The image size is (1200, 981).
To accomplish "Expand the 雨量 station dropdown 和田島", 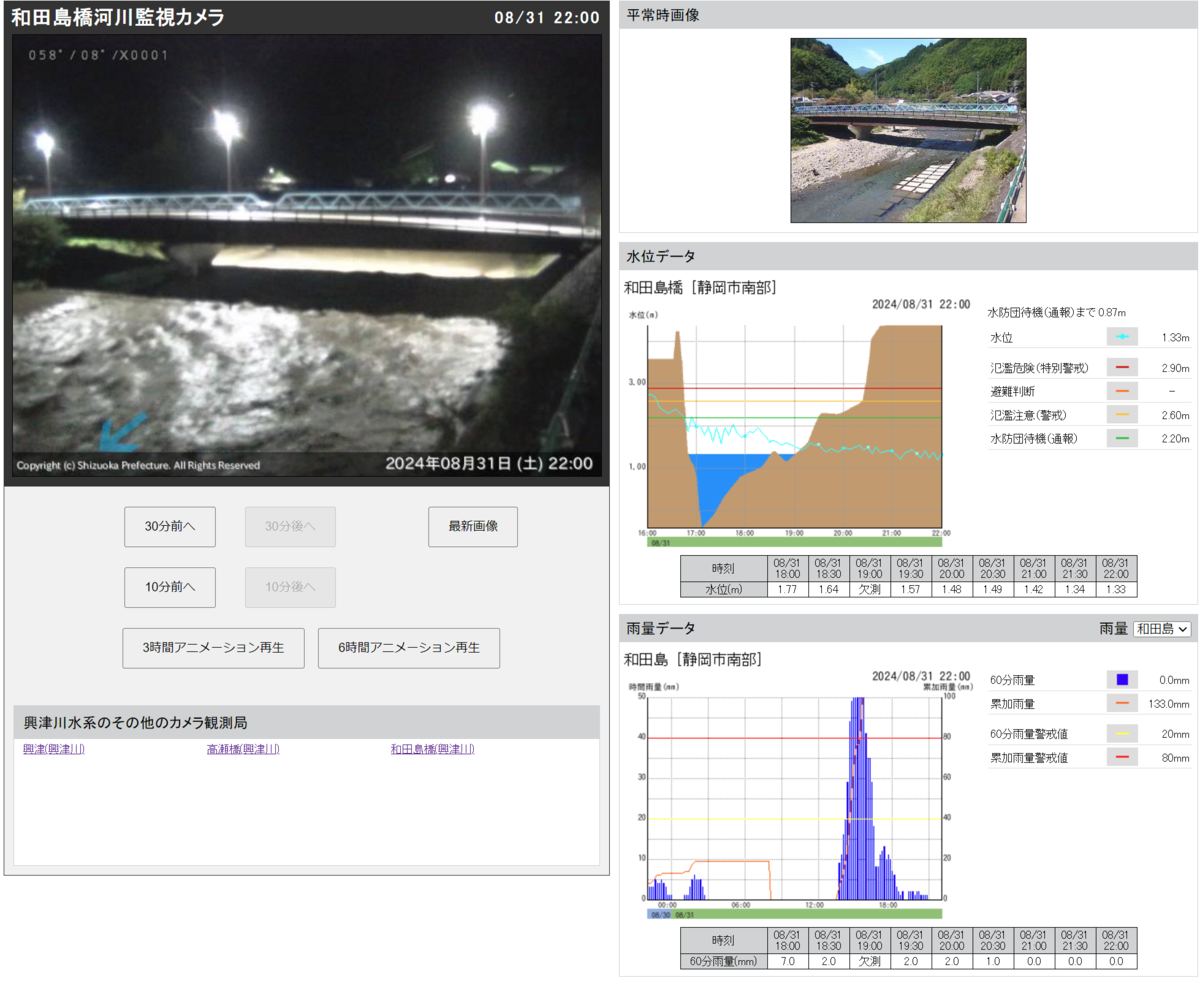I will (x=1162, y=629).
